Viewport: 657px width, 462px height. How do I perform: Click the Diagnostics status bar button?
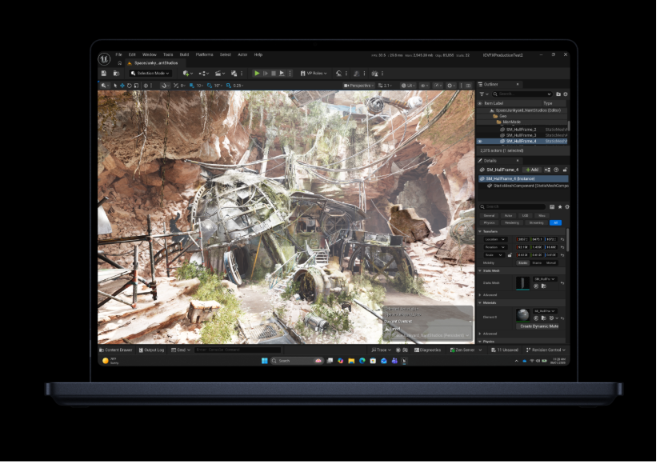click(427, 350)
